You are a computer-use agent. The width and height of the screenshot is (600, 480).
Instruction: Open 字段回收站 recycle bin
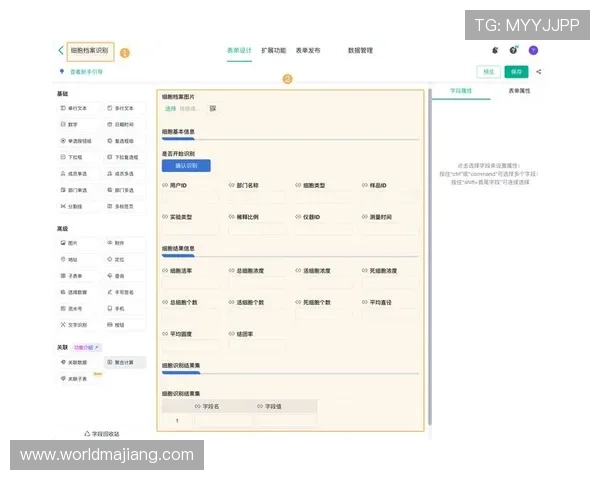pyautogui.click(x=102, y=434)
